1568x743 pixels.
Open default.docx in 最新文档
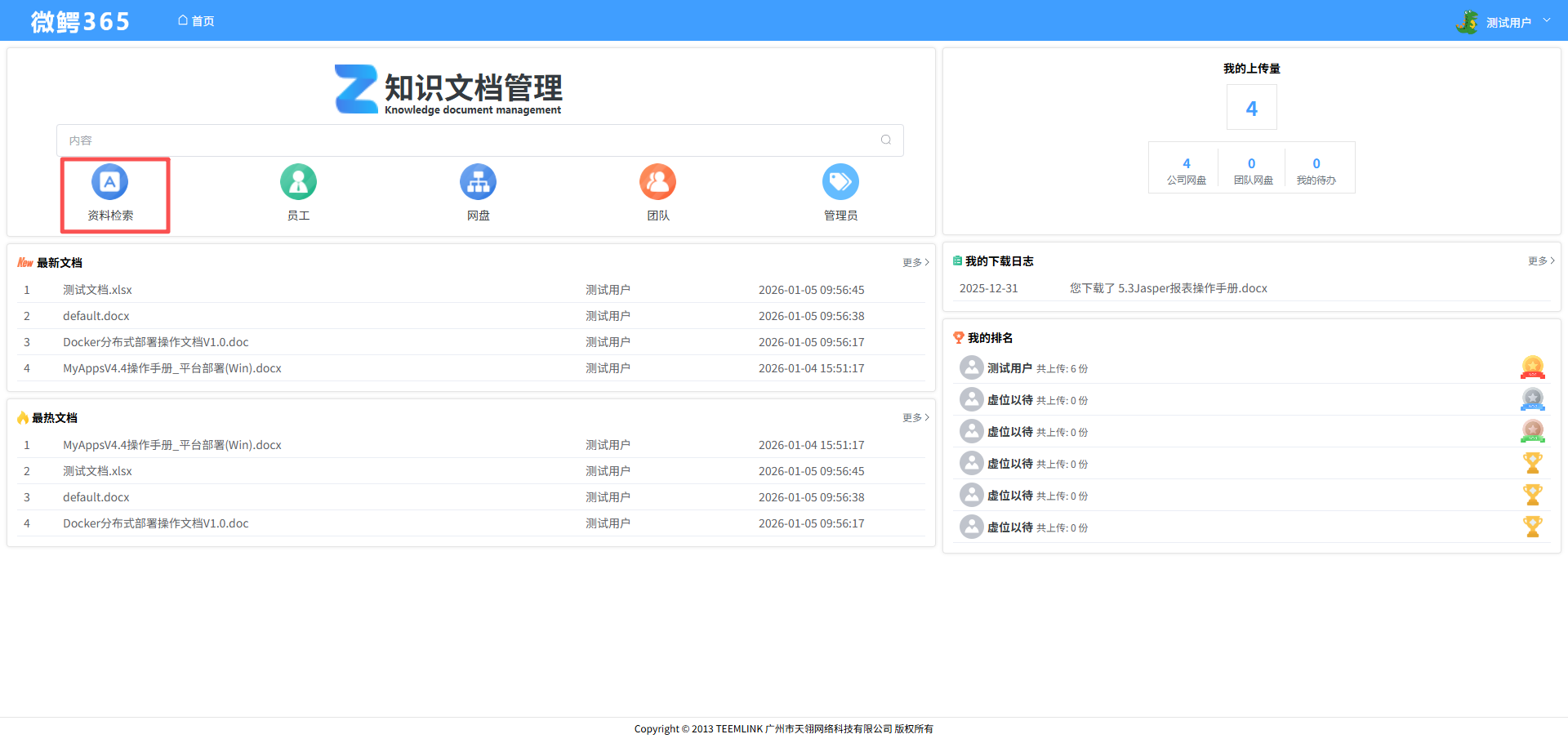(x=96, y=316)
